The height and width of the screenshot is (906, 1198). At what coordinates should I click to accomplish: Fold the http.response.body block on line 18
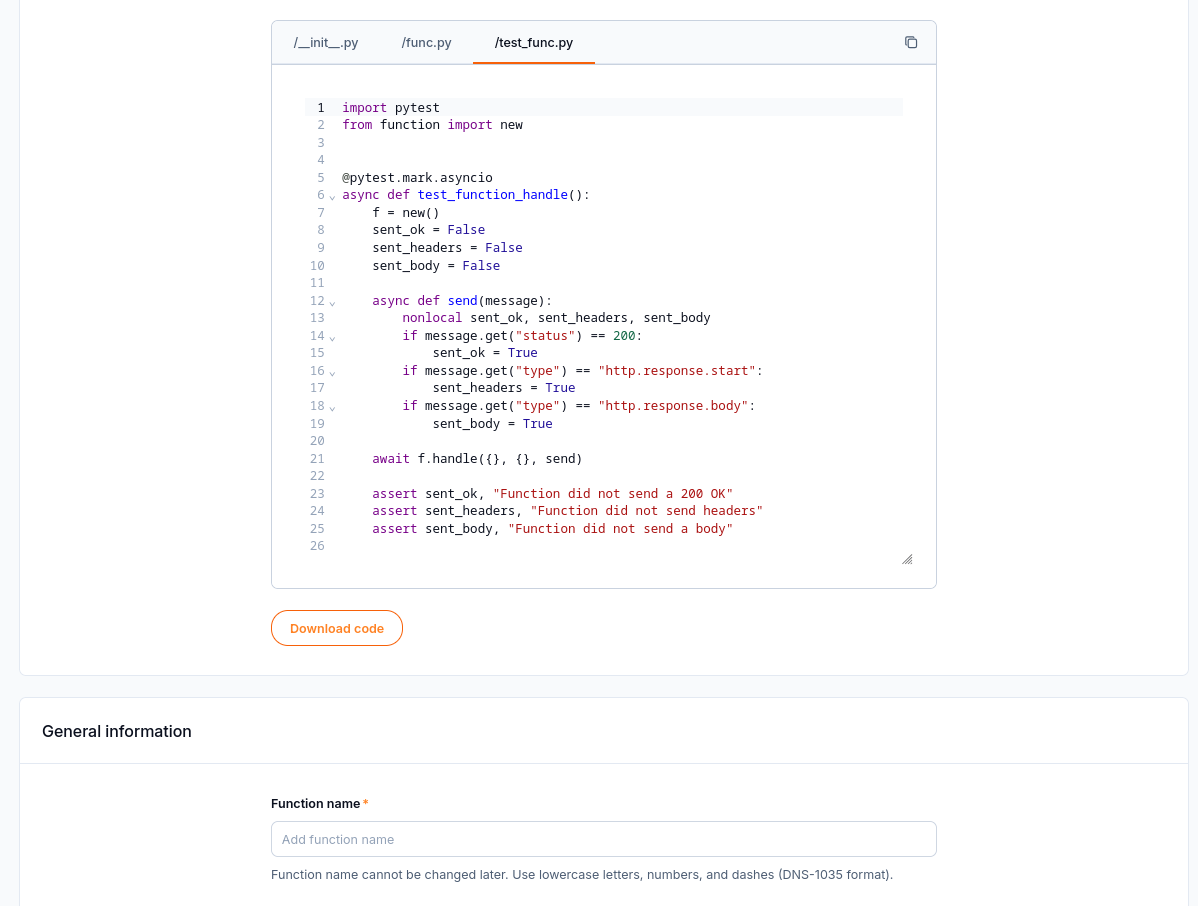(332, 408)
